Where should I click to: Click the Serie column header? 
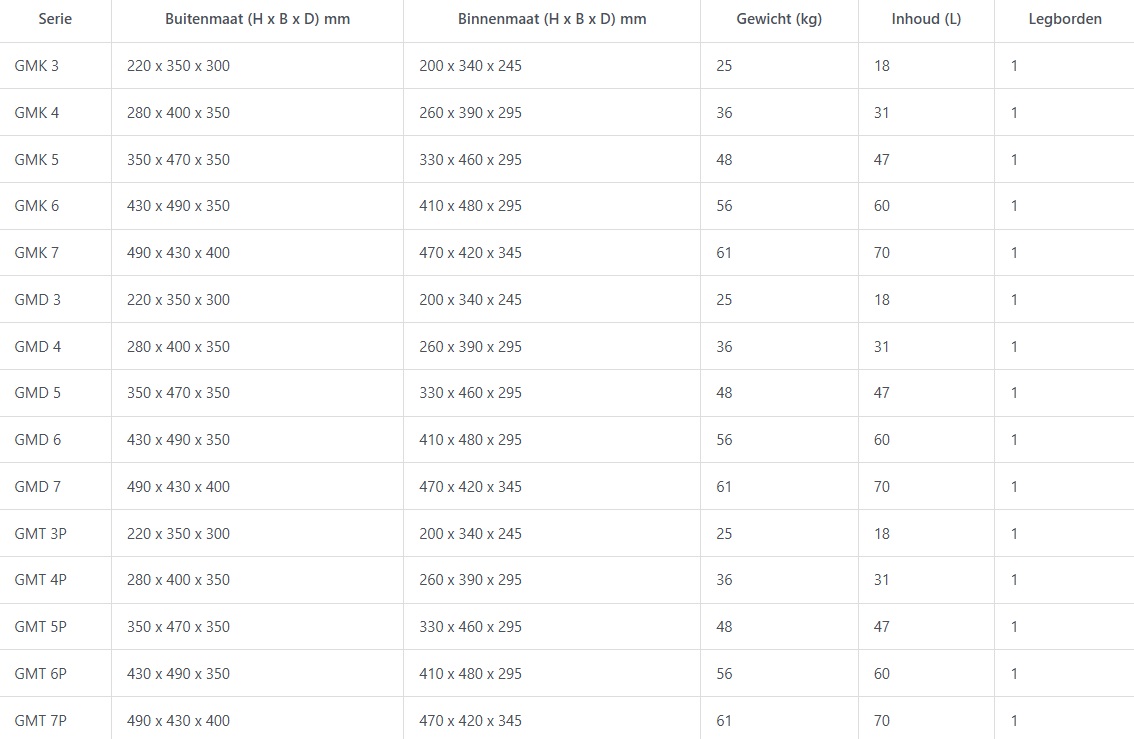(55, 19)
